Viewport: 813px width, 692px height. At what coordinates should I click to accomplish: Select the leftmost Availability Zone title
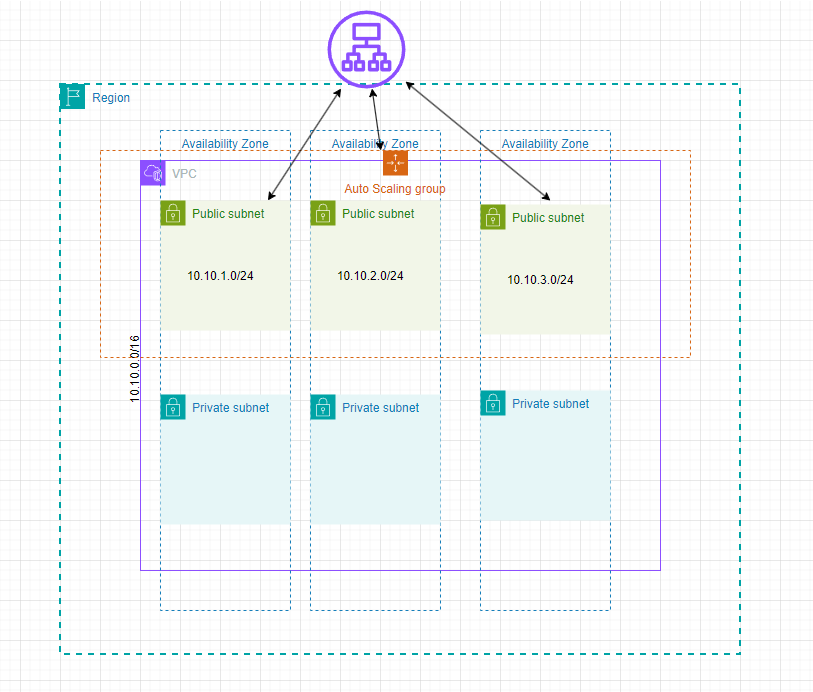tap(225, 143)
